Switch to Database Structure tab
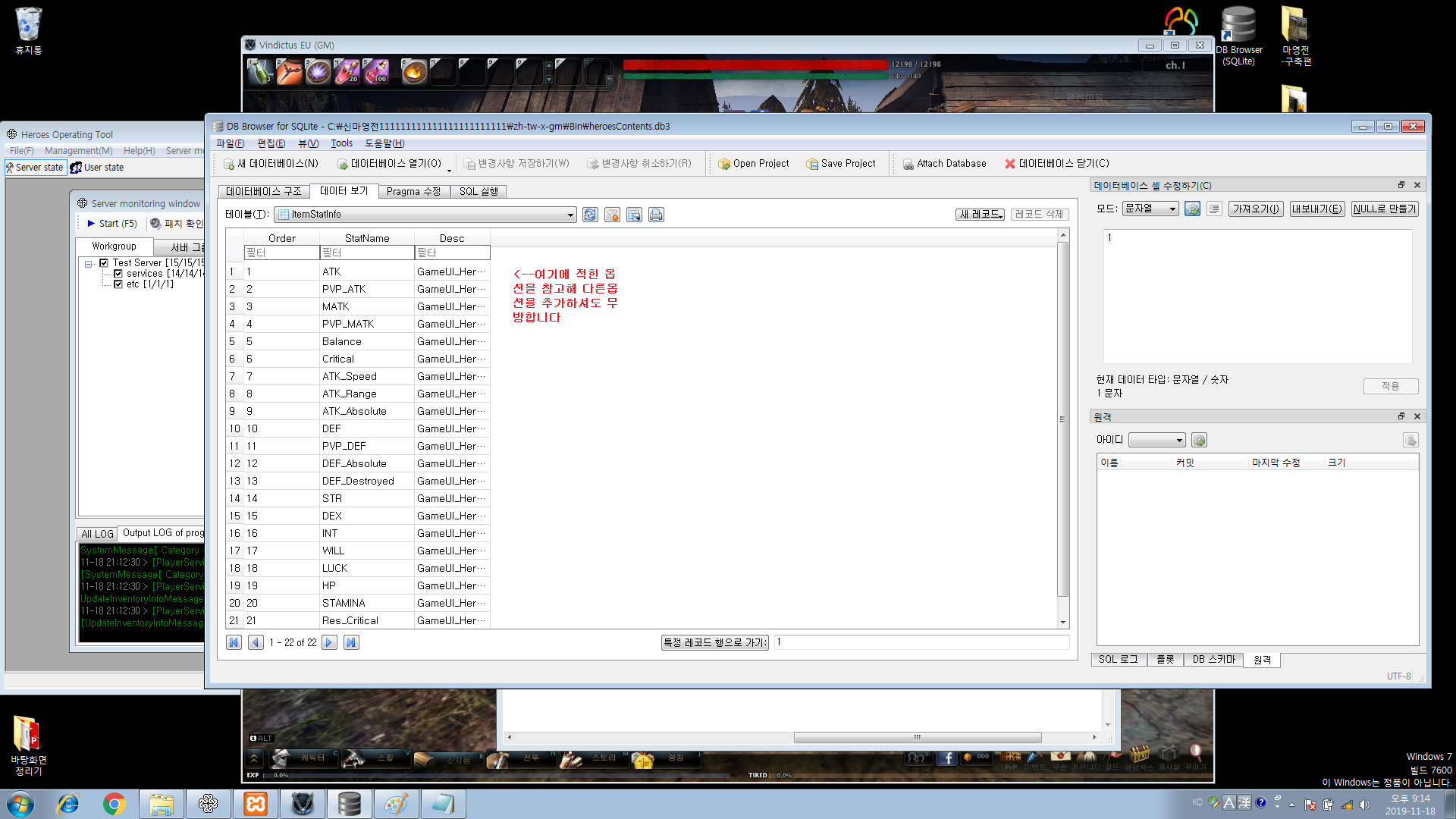The width and height of the screenshot is (1456, 819). pyautogui.click(x=263, y=191)
